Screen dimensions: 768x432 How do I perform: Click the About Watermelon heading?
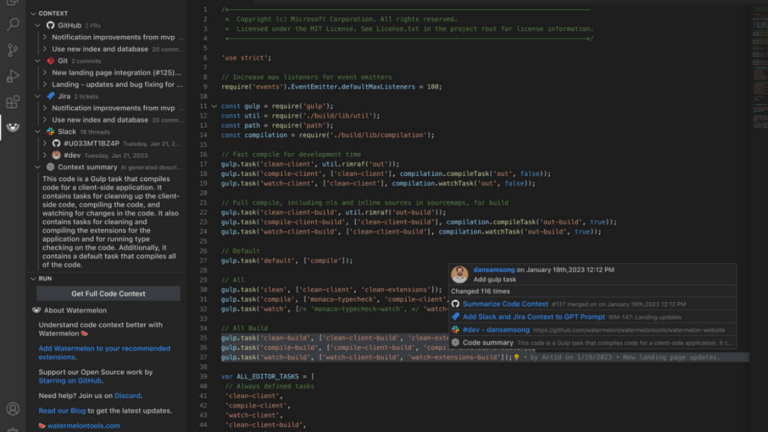coord(75,310)
